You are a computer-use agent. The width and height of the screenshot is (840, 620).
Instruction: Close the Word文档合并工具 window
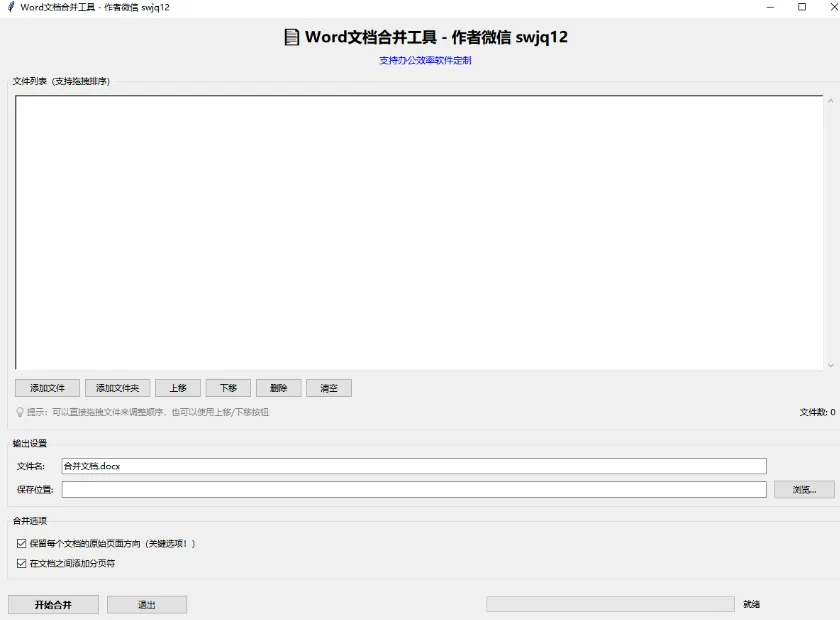[x=834, y=7]
